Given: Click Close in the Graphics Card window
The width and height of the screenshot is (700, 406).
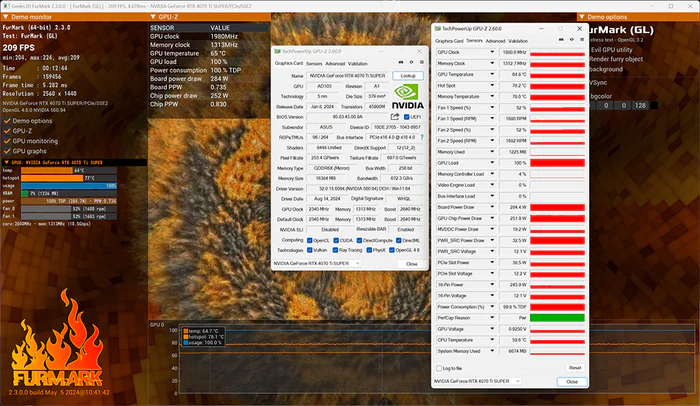Looking at the screenshot, I should point(411,264).
